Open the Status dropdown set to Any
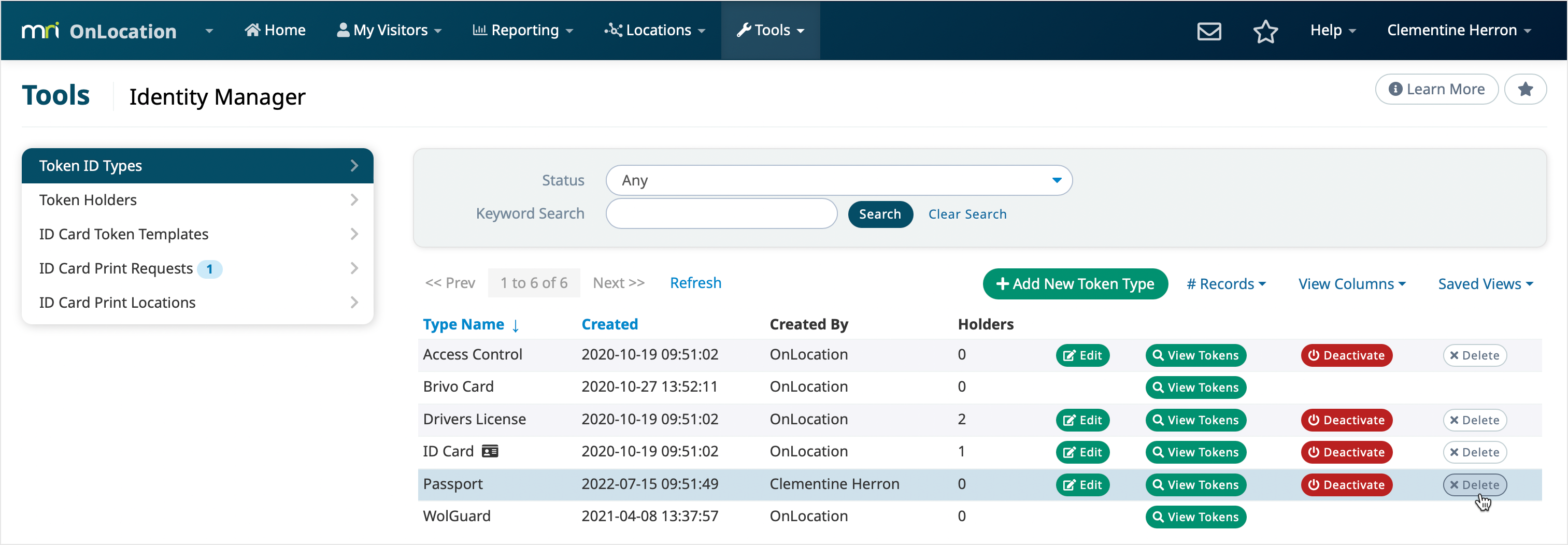This screenshot has width=1568, height=545. point(839,180)
